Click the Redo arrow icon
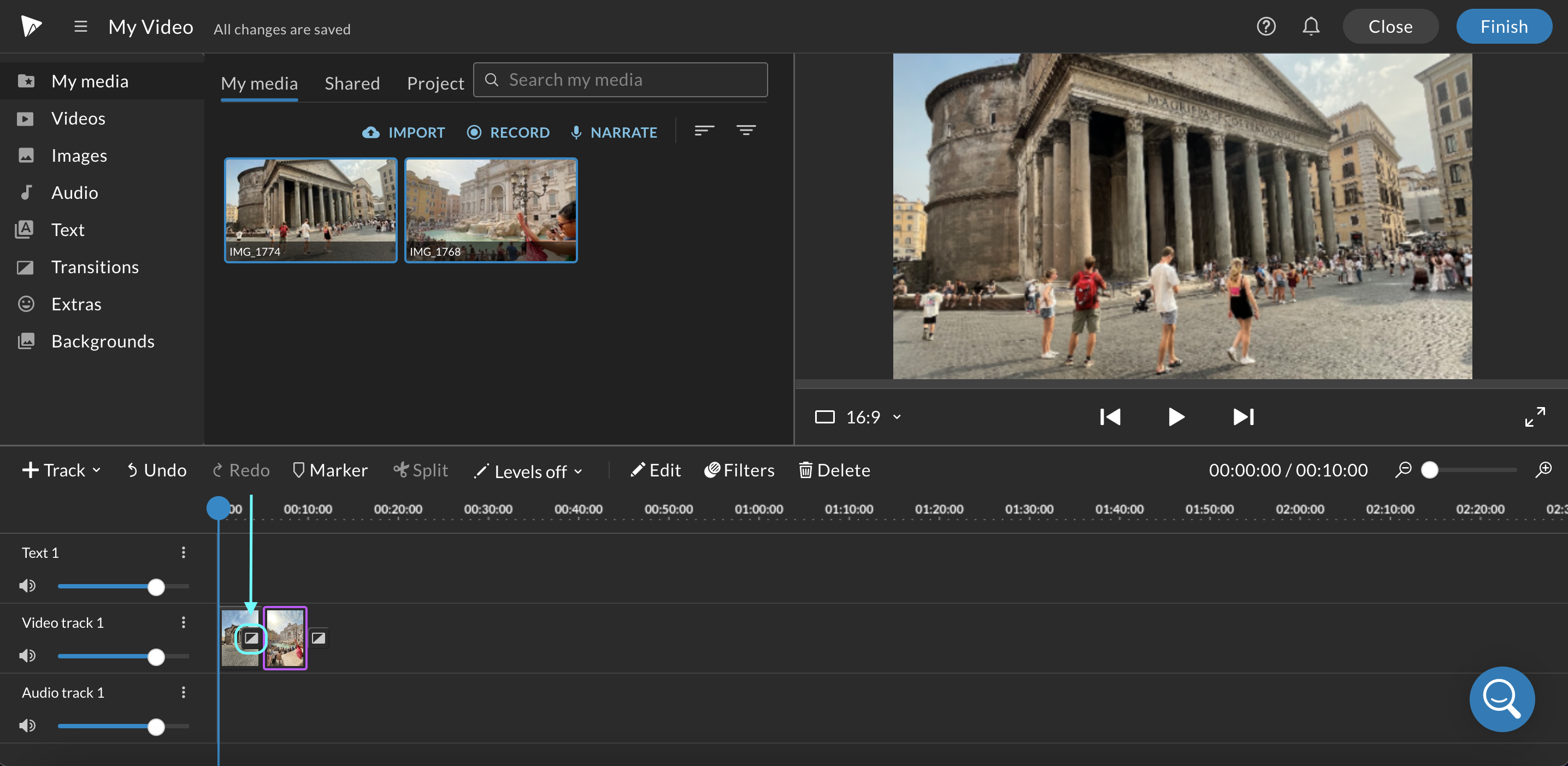 click(x=217, y=469)
